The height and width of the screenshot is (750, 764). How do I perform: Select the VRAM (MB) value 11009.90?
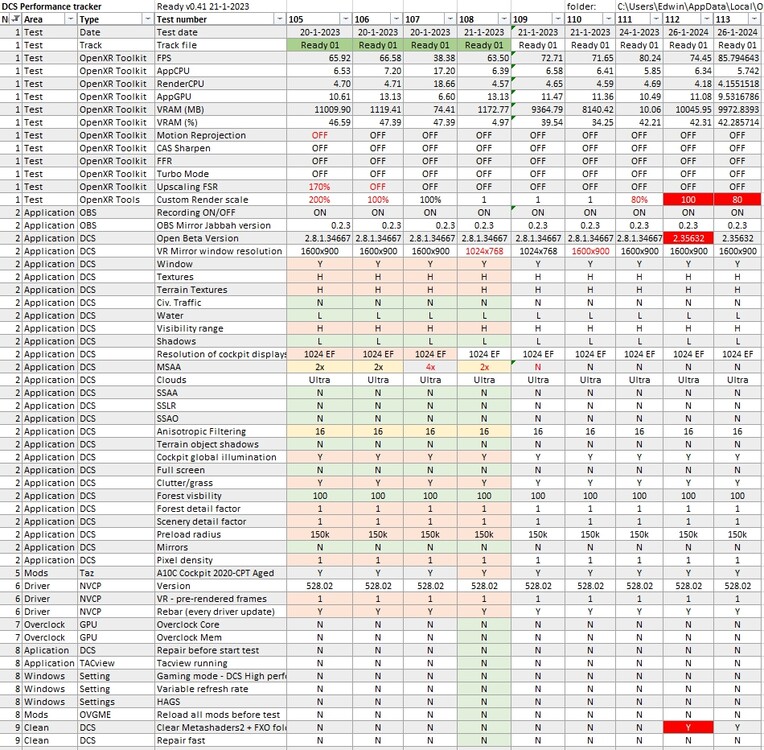(x=320, y=110)
